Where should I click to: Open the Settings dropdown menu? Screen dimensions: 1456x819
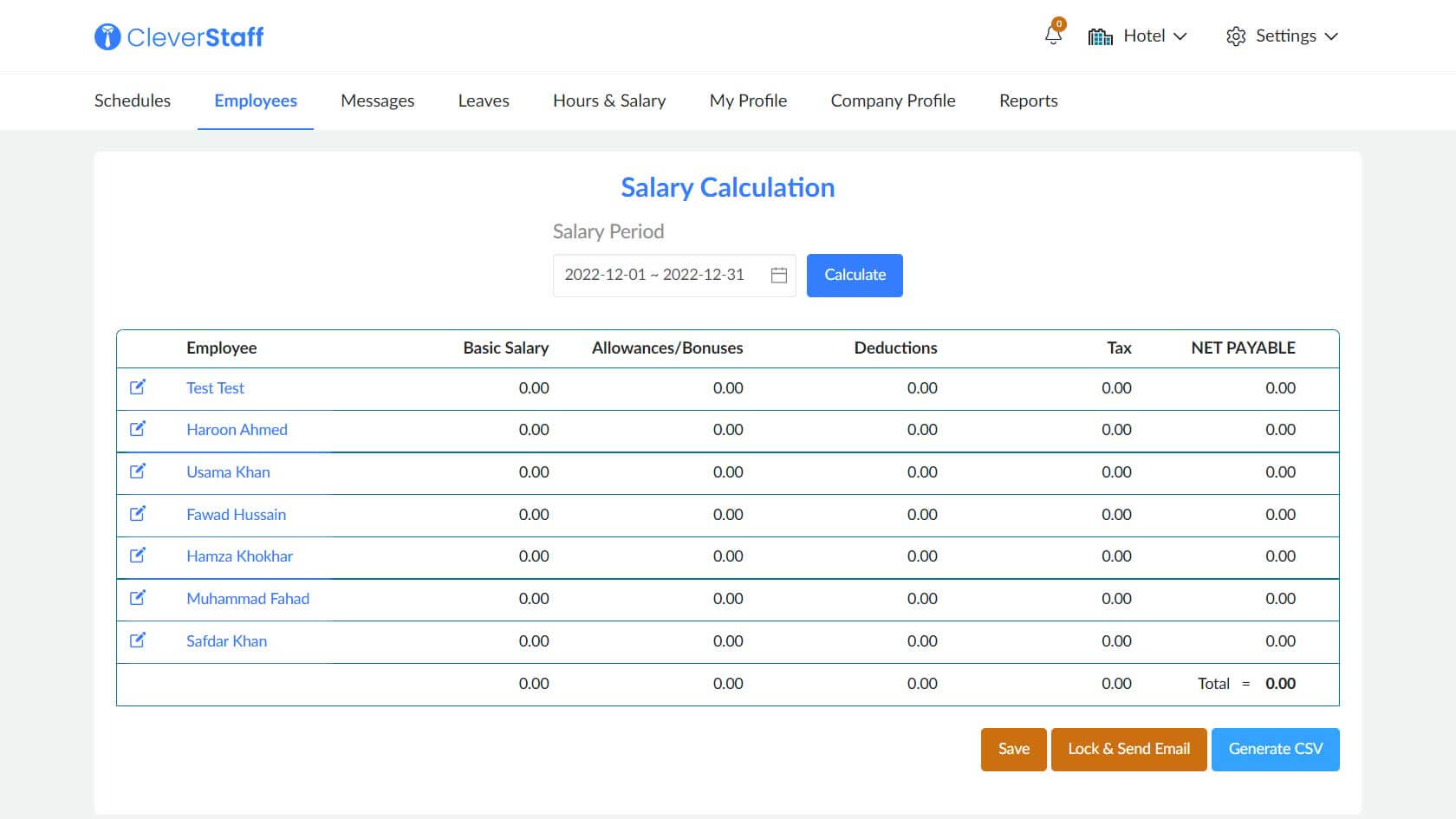pos(1282,36)
